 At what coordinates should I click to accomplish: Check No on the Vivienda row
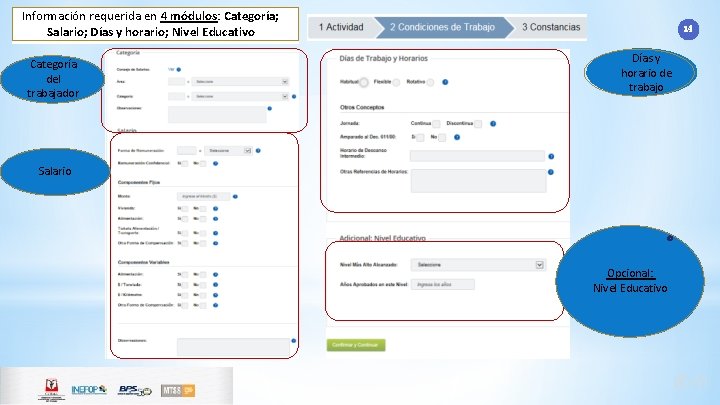(202, 208)
